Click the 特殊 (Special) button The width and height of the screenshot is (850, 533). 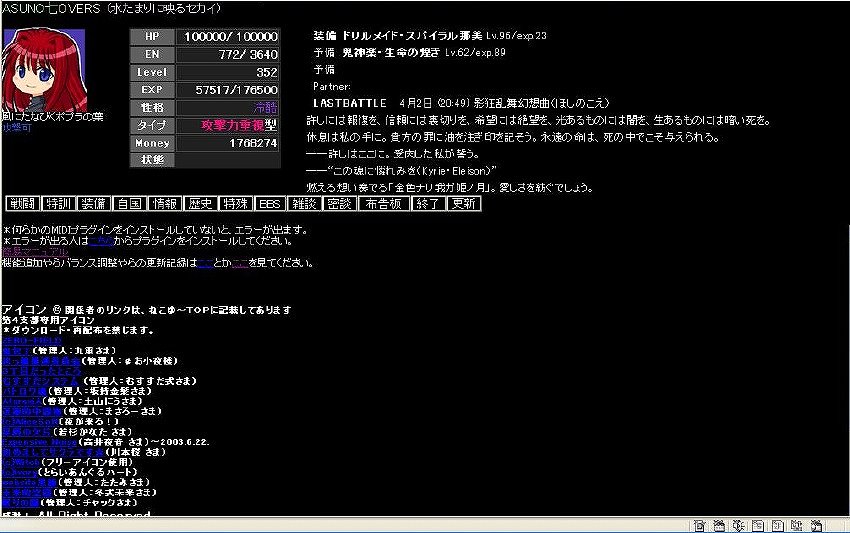click(x=237, y=203)
